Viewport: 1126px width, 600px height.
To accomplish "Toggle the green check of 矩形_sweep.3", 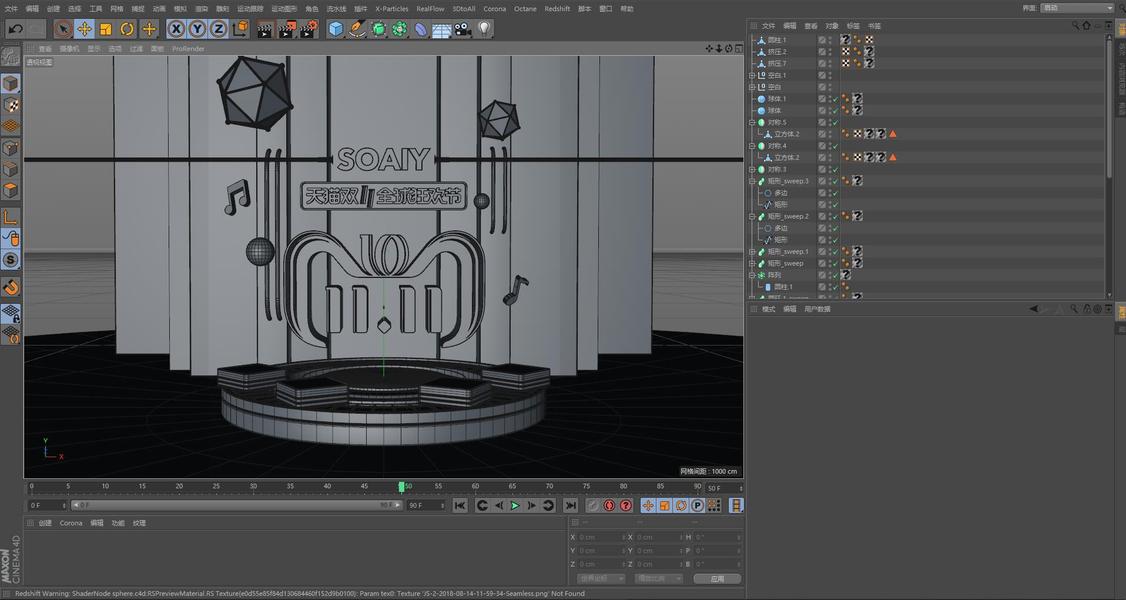I will pos(835,181).
